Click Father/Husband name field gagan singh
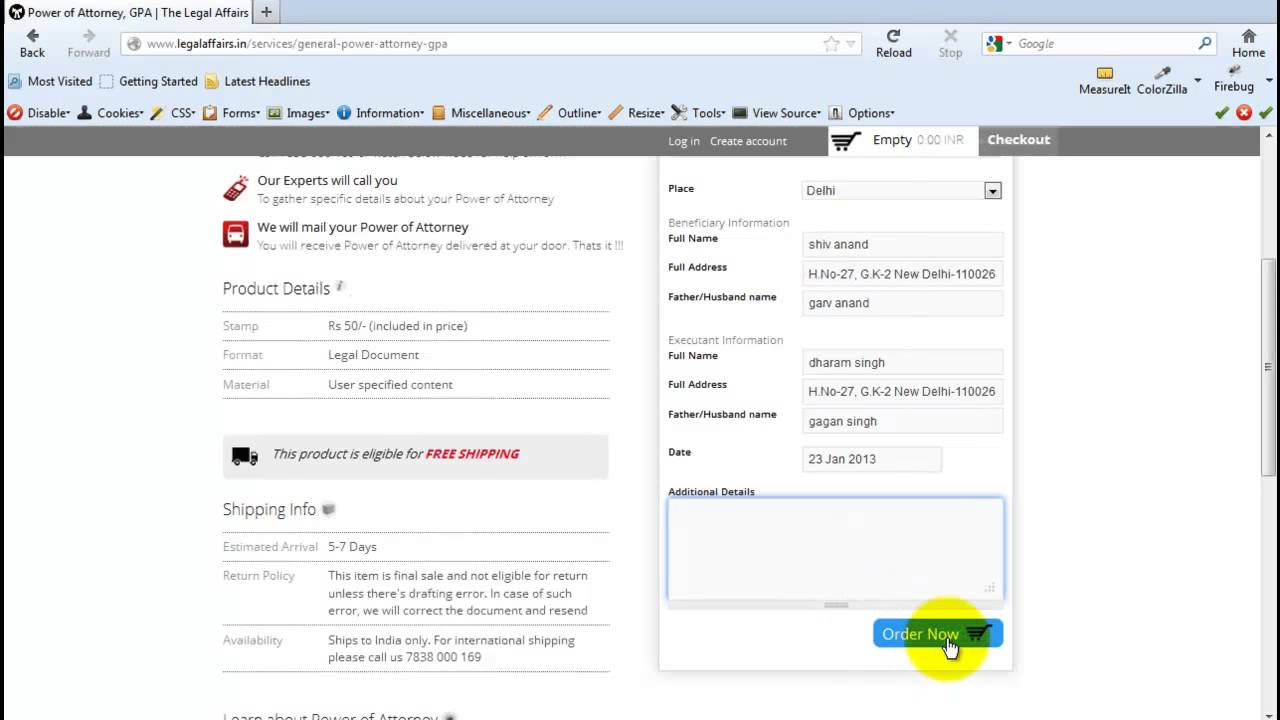 (903, 421)
